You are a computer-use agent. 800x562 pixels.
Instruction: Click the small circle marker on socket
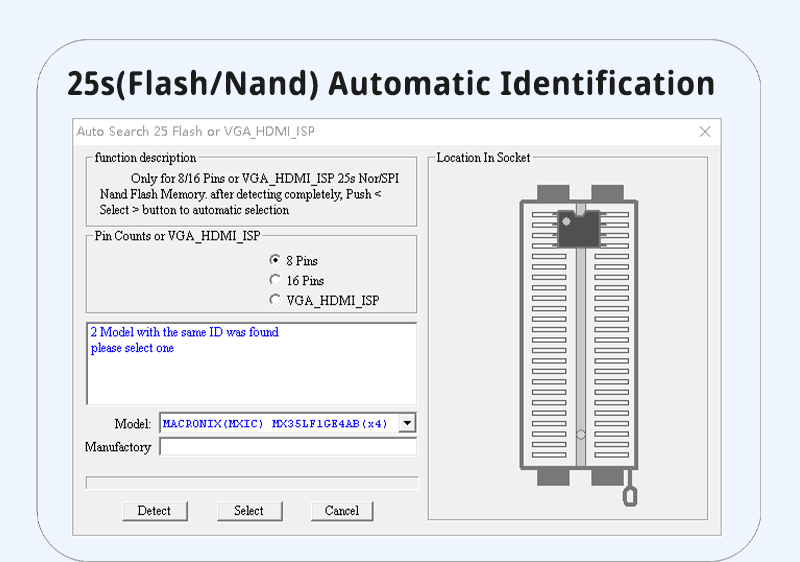[x=581, y=435]
